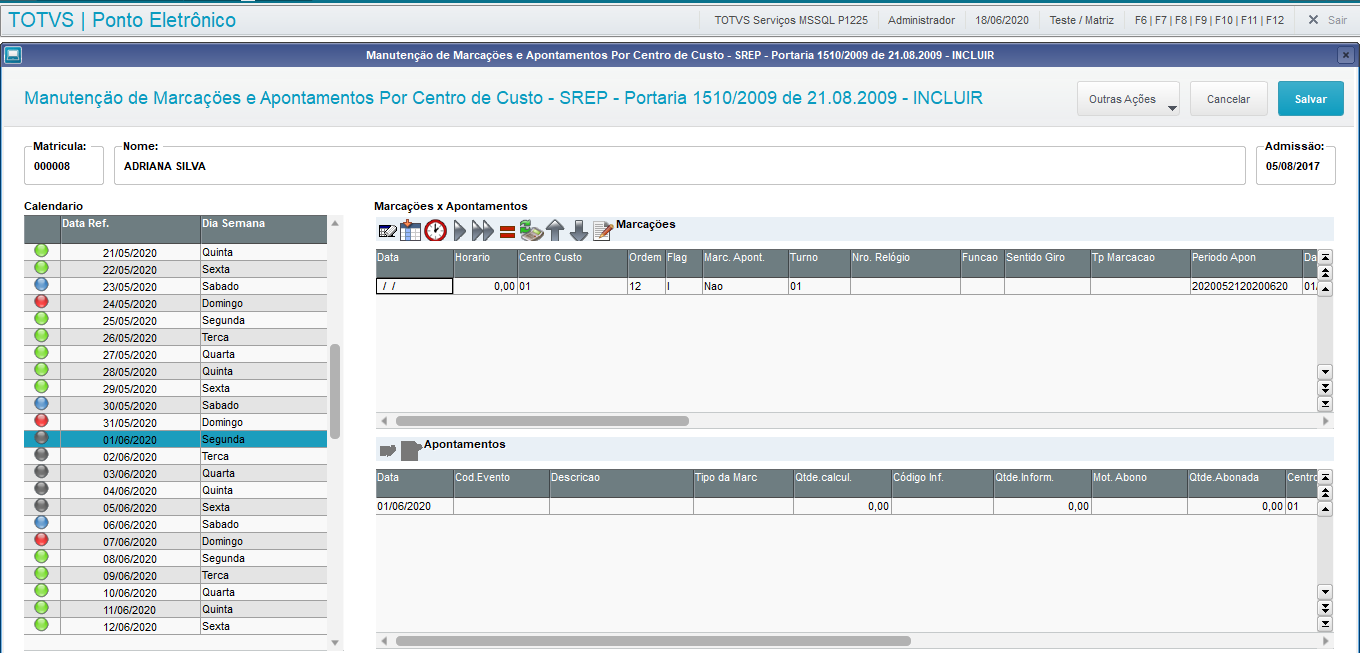Click the Admissão field showing 05/08/2017
1360x653 pixels.
1295,166
